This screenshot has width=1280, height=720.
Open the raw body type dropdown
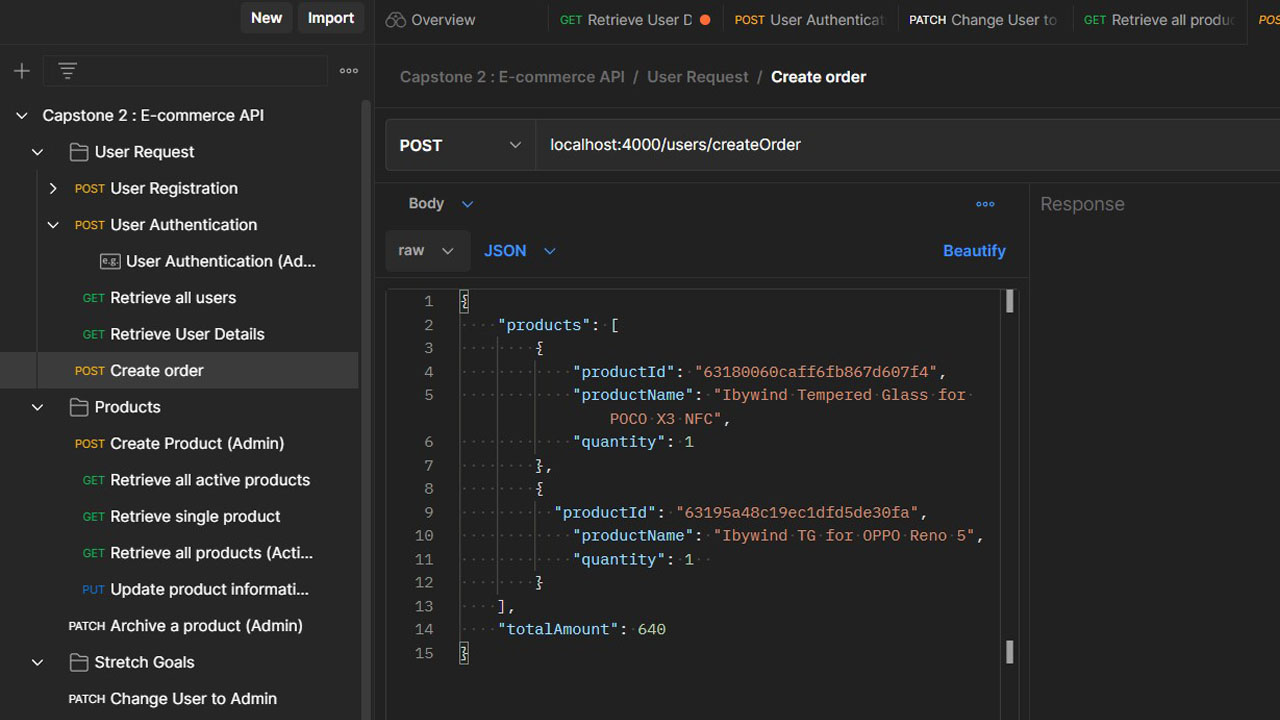tap(427, 251)
